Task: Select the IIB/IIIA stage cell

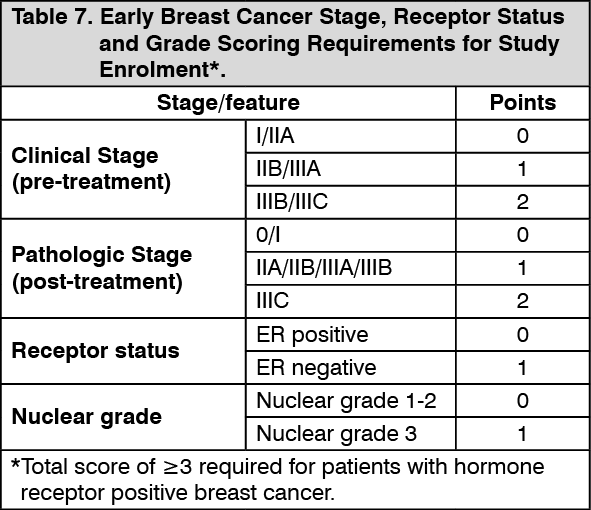Action: tap(351, 169)
